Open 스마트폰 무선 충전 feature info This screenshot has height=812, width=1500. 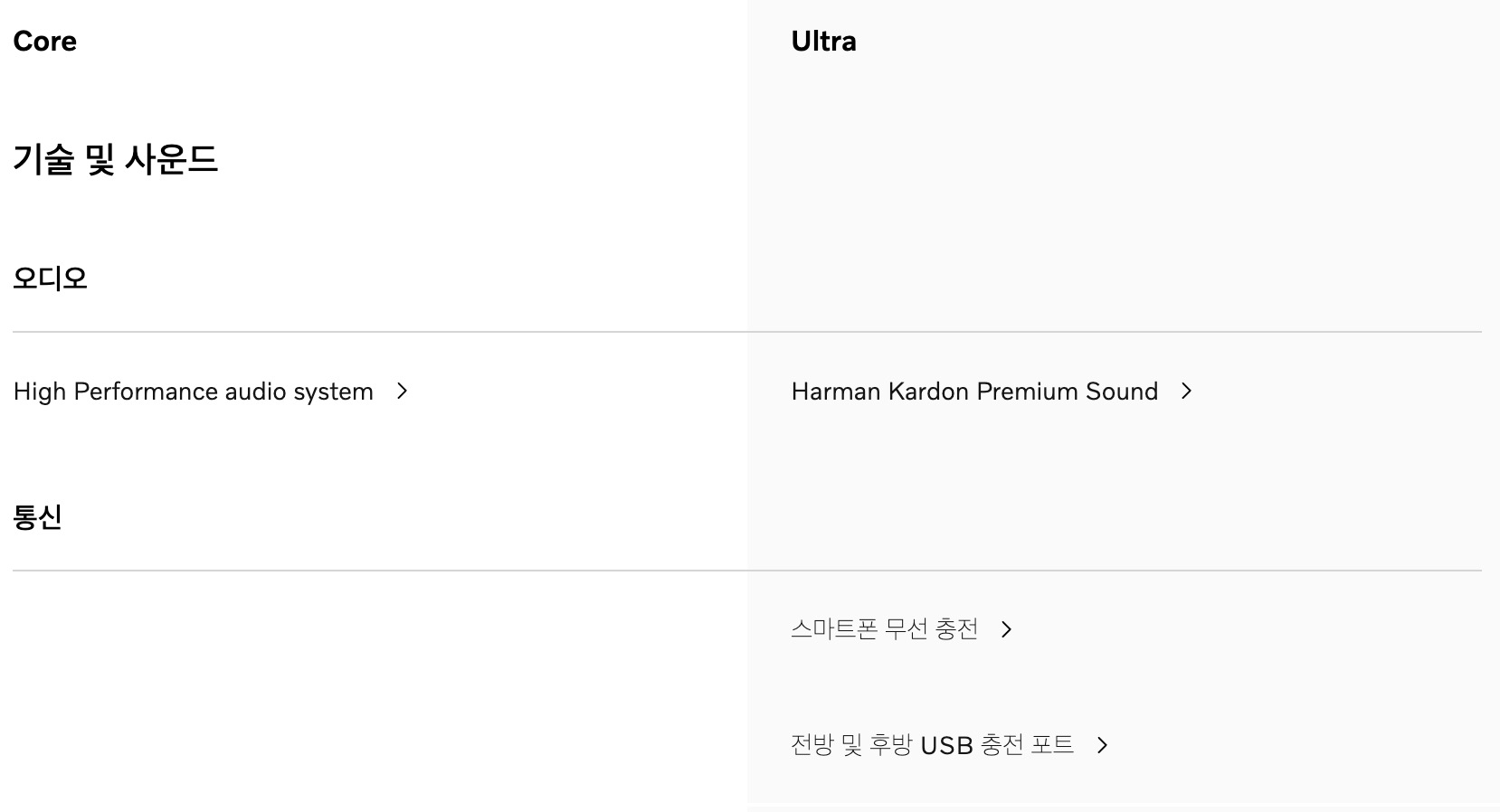click(x=884, y=628)
